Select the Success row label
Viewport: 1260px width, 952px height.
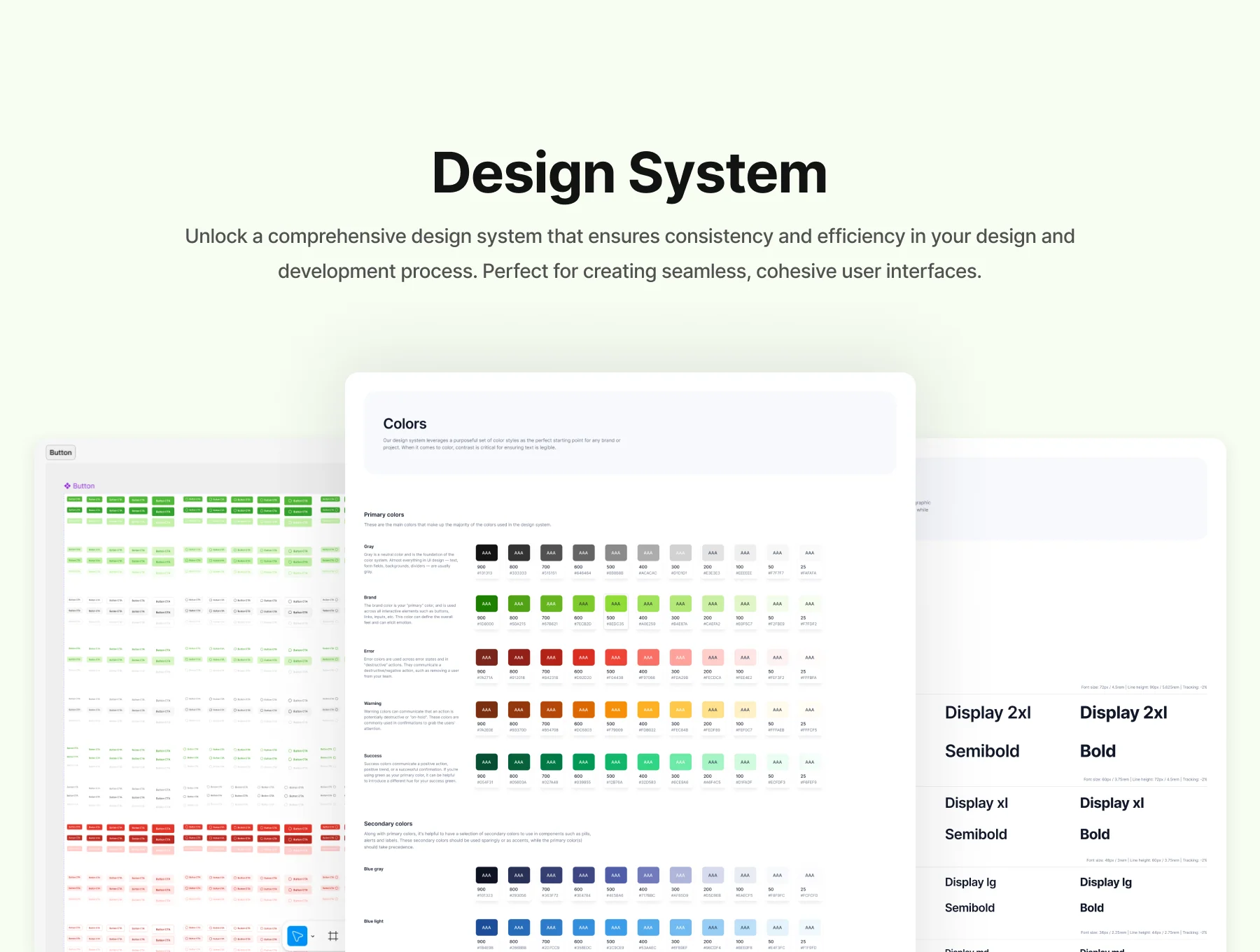pyautogui.click(x=373, y=756)
